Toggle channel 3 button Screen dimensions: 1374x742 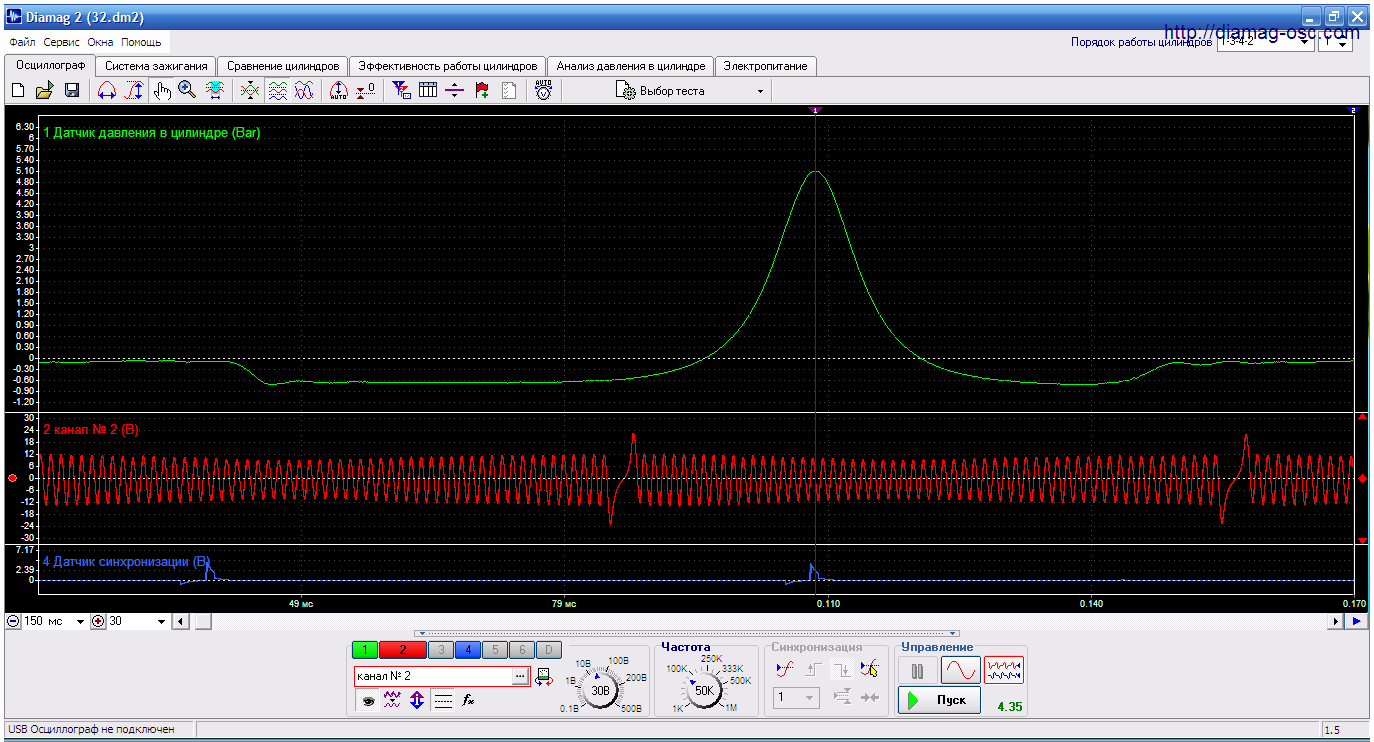(440, 650)
